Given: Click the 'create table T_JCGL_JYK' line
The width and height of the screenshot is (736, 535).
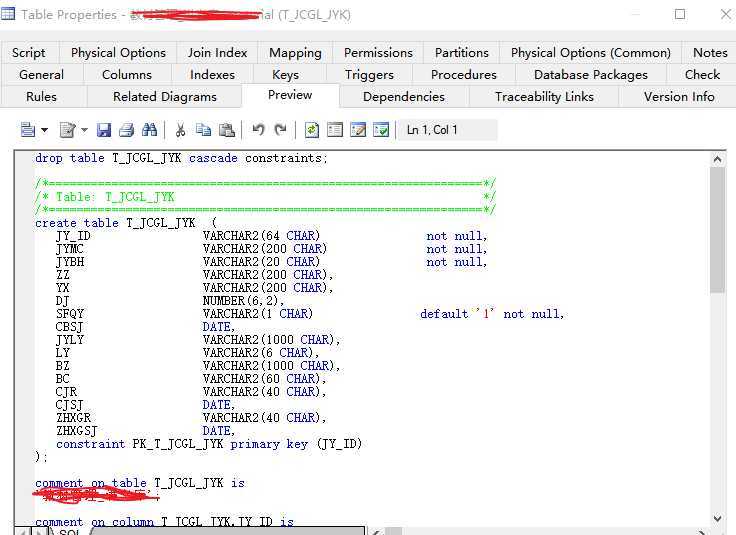Looking at the screenshot, I should tap(126, 223).
